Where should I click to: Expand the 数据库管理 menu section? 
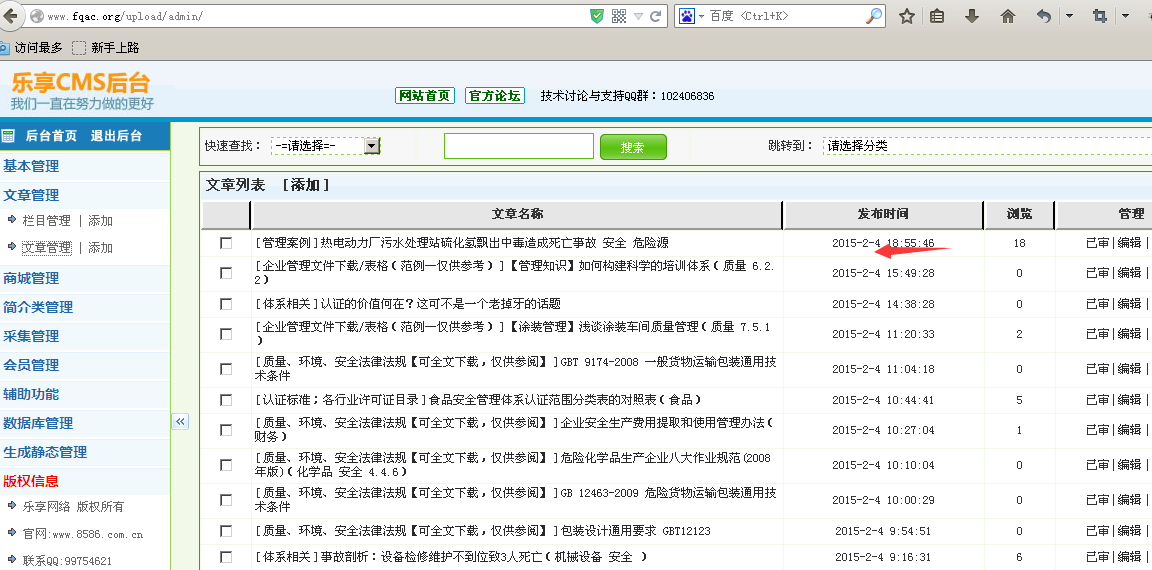pyautogui.click(x=38, y=423)
